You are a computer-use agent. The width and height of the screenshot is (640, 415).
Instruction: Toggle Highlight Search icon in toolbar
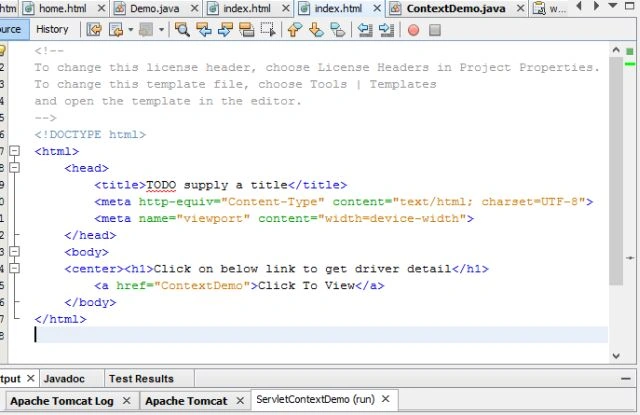click(x=247, y=30)
